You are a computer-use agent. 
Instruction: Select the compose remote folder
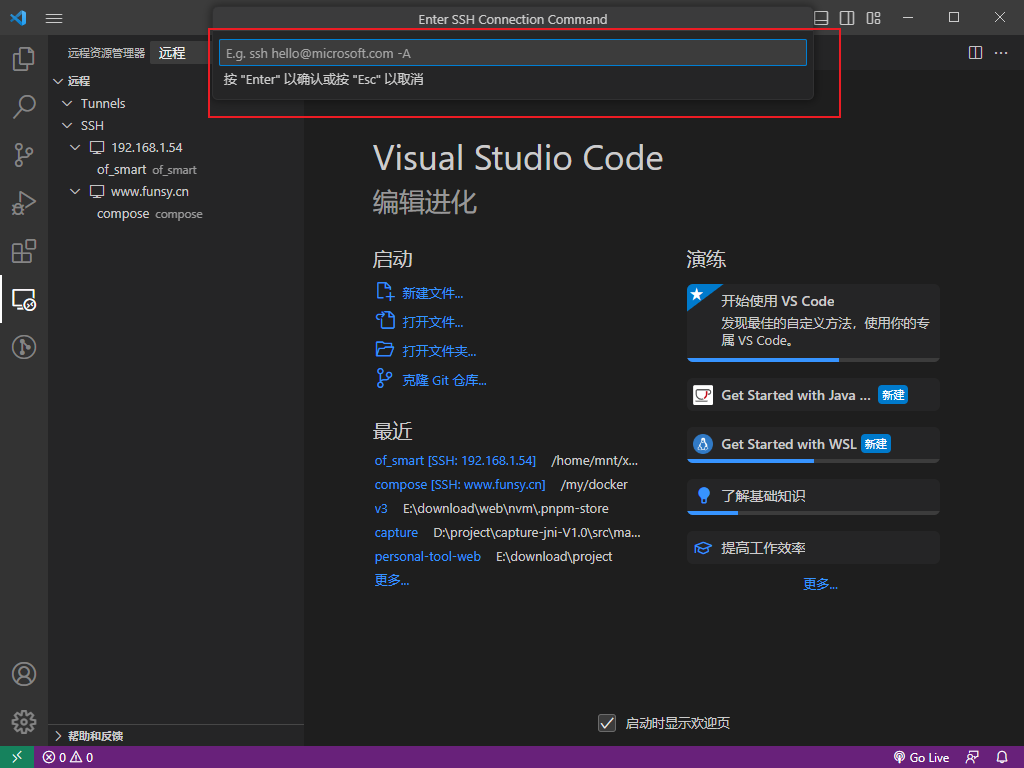[x=123, y=214]
